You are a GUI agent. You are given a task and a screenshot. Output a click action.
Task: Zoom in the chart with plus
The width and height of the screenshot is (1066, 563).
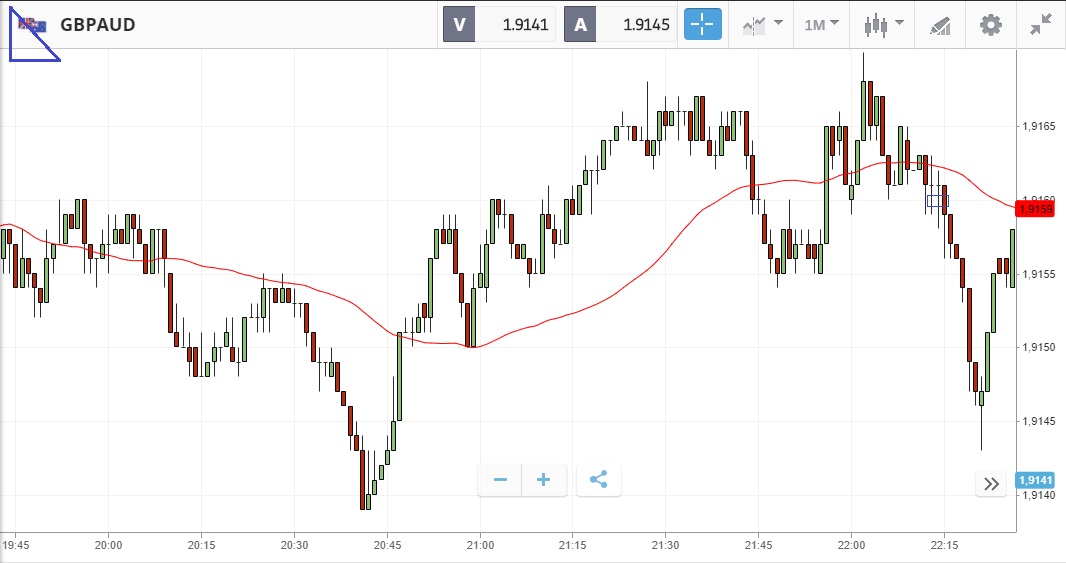[544, 480]
